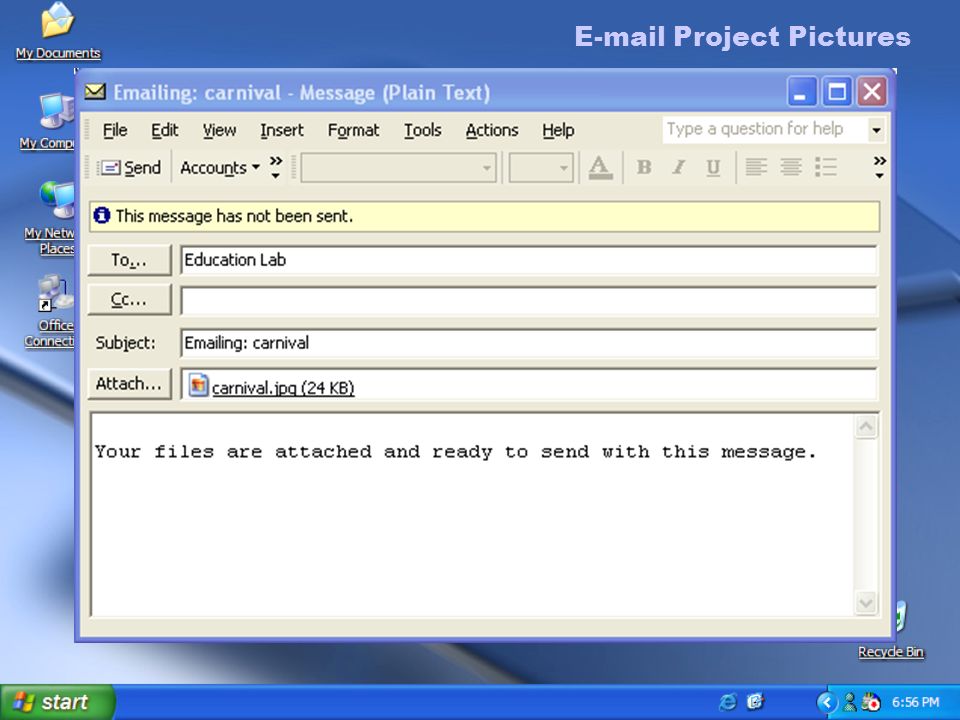Viewport: 960px width, 720px height.
Task: Open the Format menu
Action: 353,130
